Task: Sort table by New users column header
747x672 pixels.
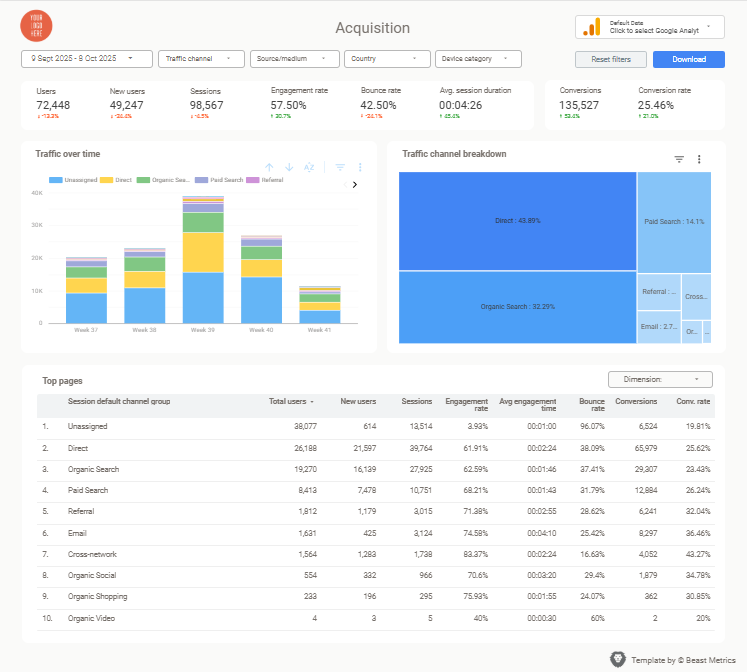Action: tap(358, 401)
